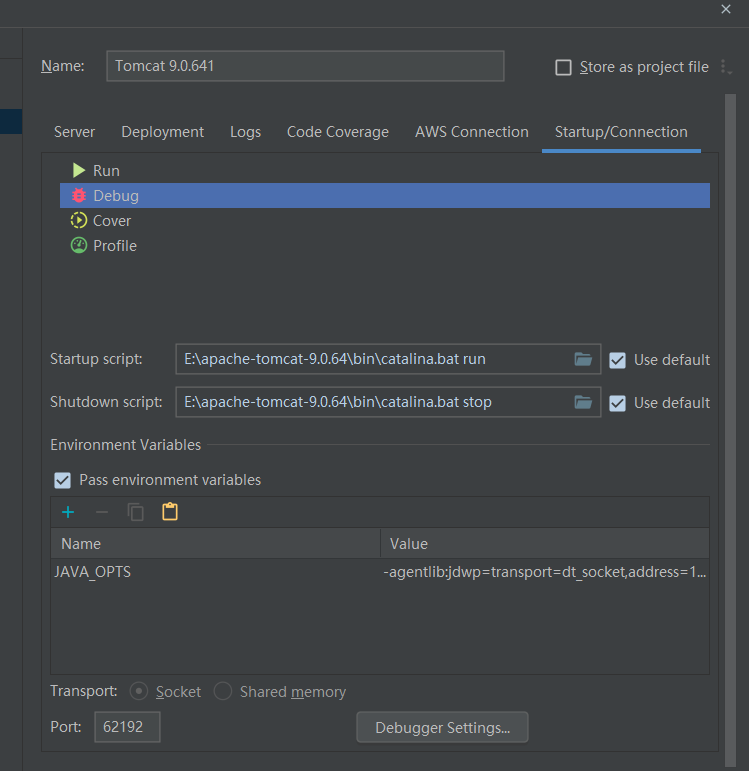Paste environment variables from clipboard

tap(170, 512)
